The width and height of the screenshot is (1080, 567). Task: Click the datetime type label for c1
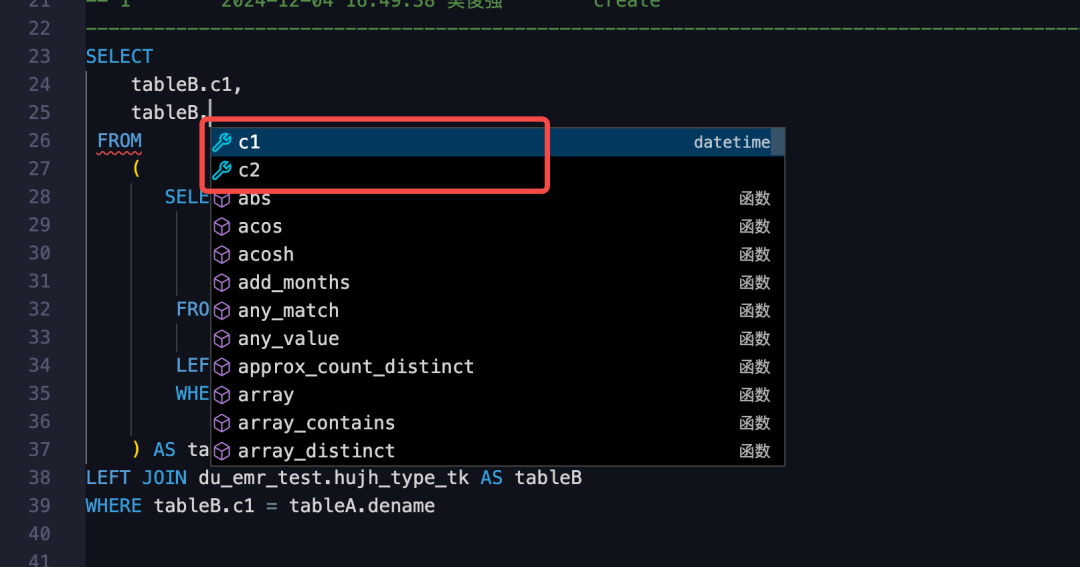(x=731, y=143)
